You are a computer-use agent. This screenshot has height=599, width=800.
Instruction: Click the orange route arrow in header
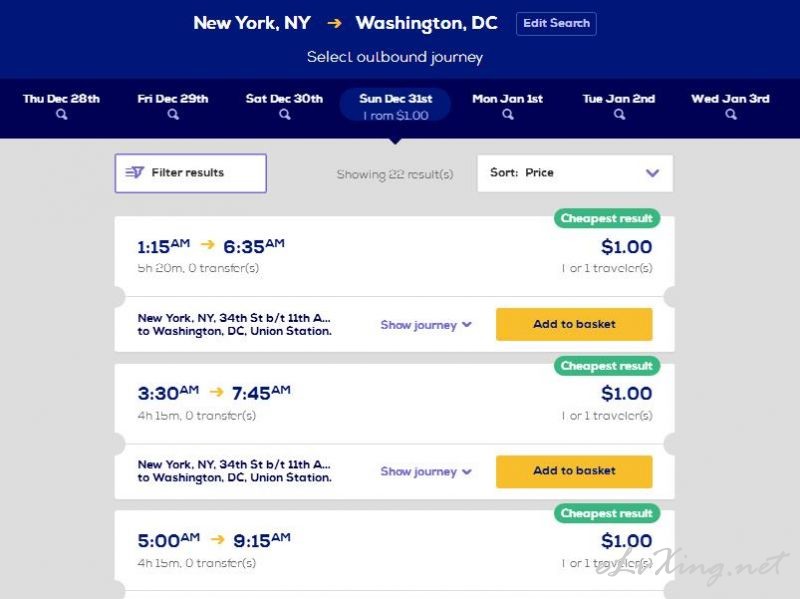click(334, 23)
